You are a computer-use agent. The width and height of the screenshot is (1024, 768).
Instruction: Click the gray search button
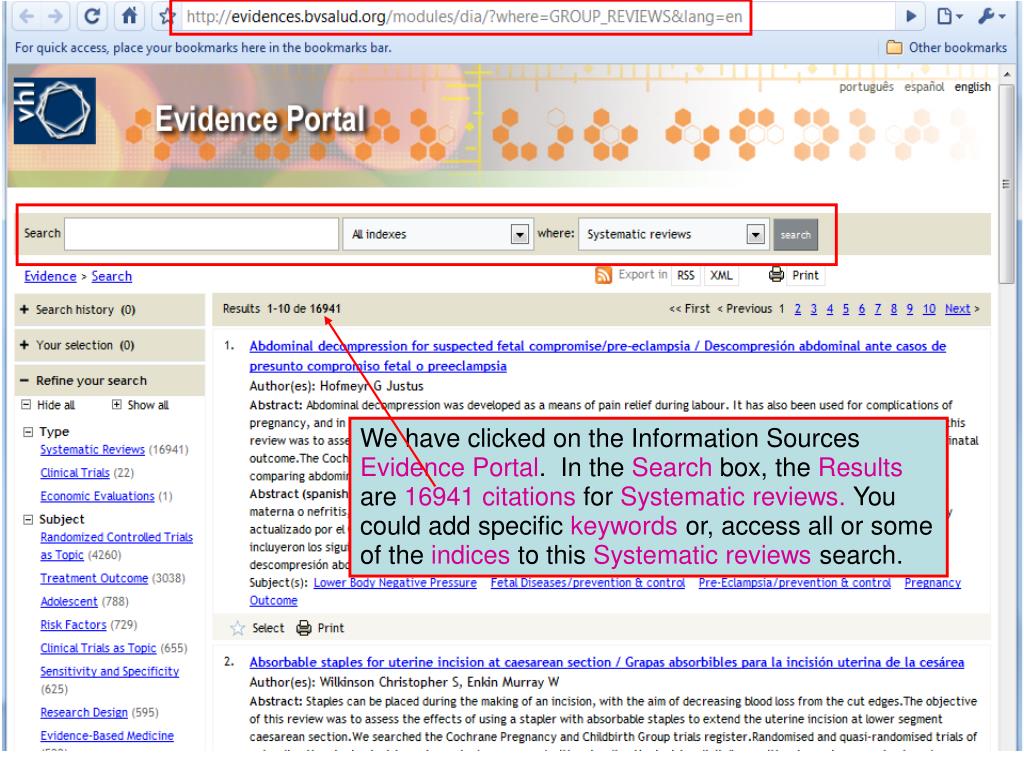pyautogui.click(x=795, y=234)
